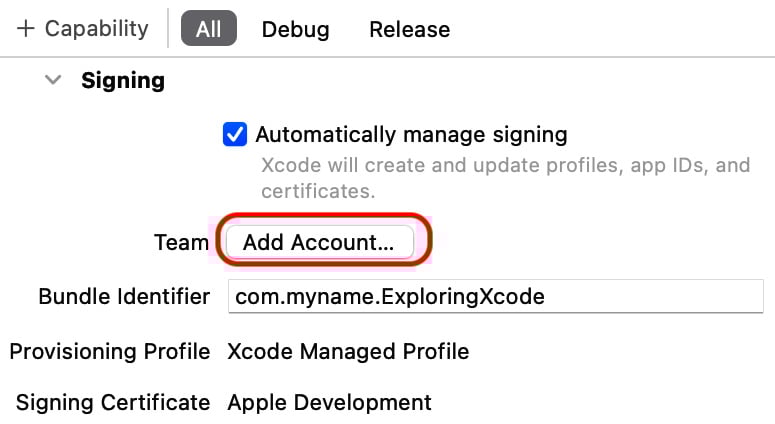This screenshot has width=775, height=424.
Task: Select the All configuration tab
Action: pyautogui.click(x=209, y=29)
